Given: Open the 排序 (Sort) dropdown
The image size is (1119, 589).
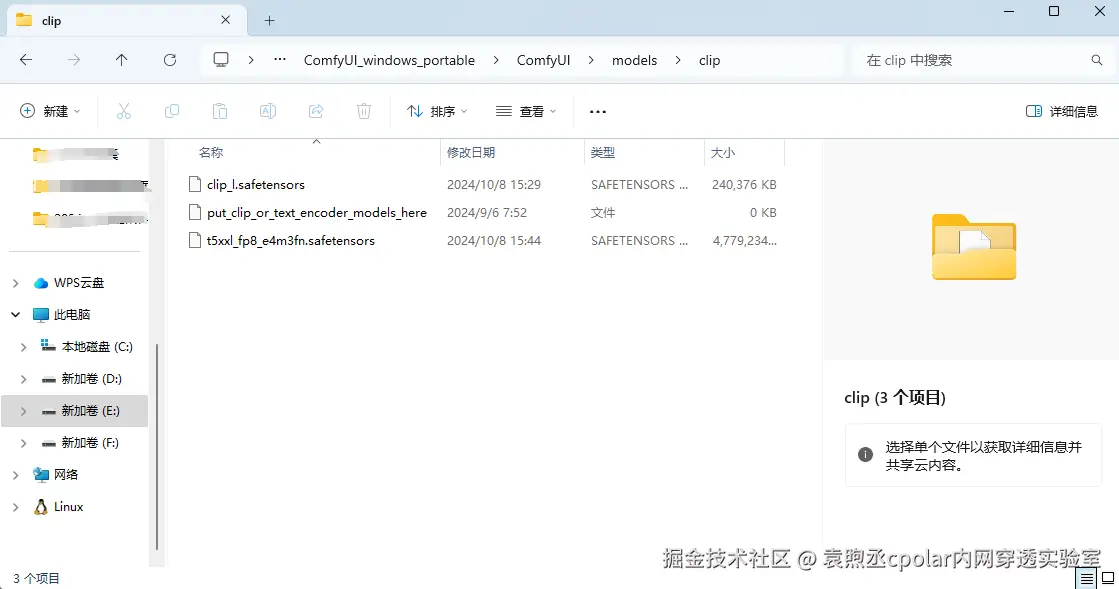Looking at the screenshot, I should pos(437,111).
